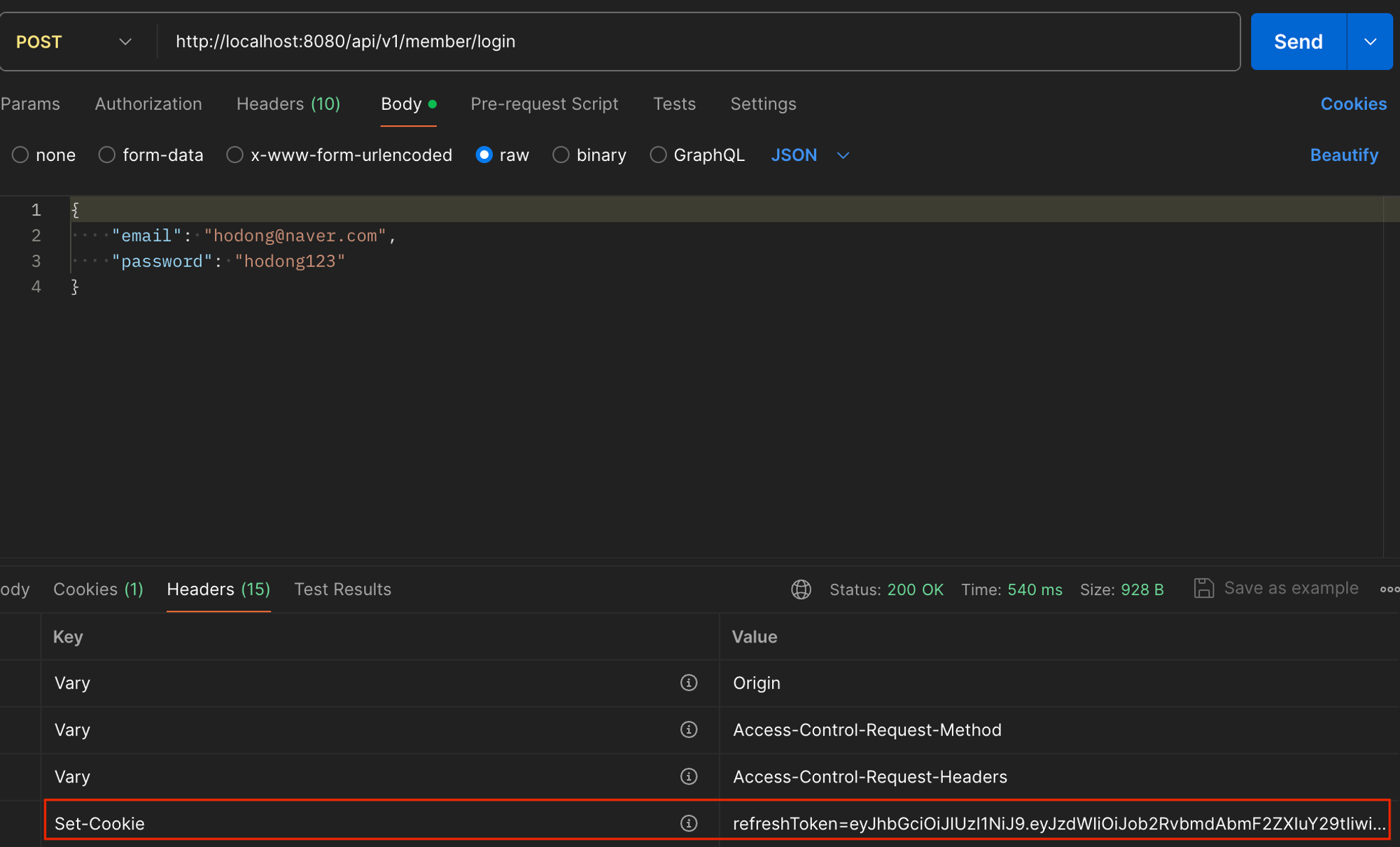
Task: Click the Save as example button
Action: [x=1276, y=588]
